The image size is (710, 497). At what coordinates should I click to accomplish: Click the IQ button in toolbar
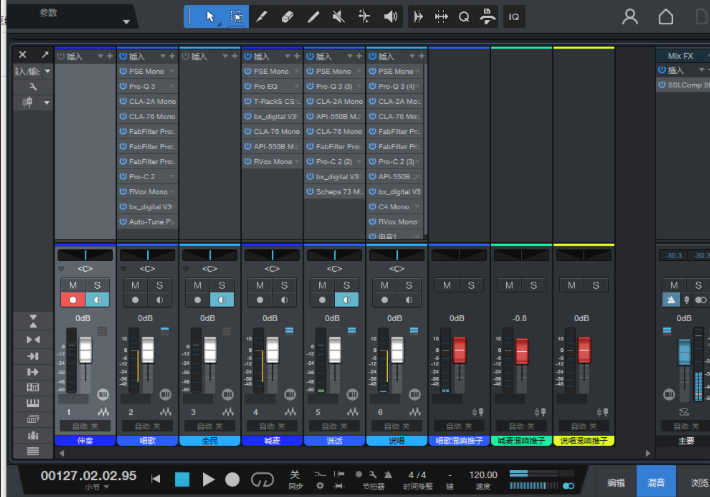(x=514, y=17)
